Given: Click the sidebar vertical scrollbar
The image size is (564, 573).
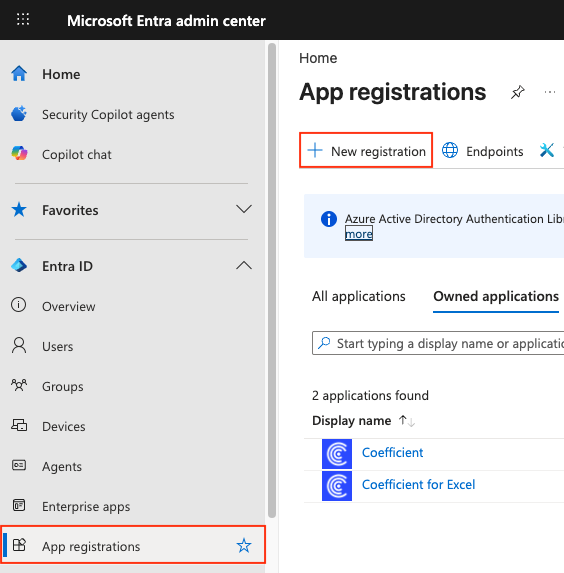Looking at the screenshot, I should click(272, 280).
